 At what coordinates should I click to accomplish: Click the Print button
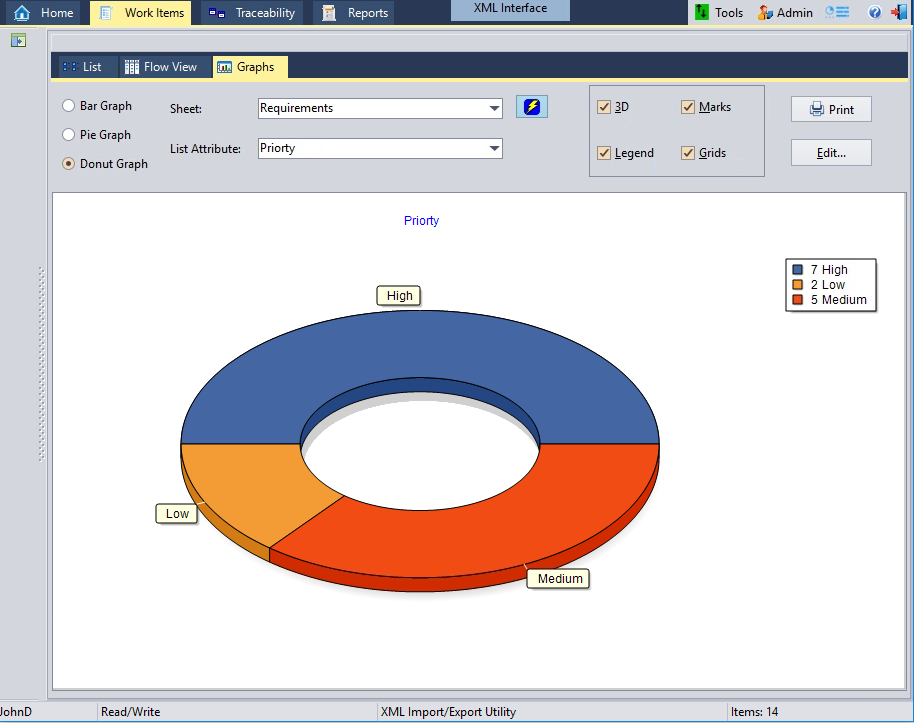(x=831, y=109)
